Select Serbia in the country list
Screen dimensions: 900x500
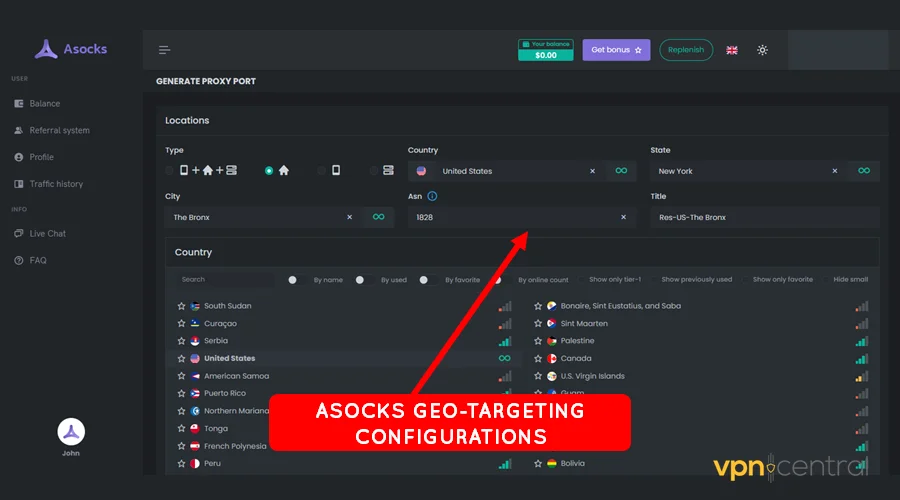(x=216, y=341)
